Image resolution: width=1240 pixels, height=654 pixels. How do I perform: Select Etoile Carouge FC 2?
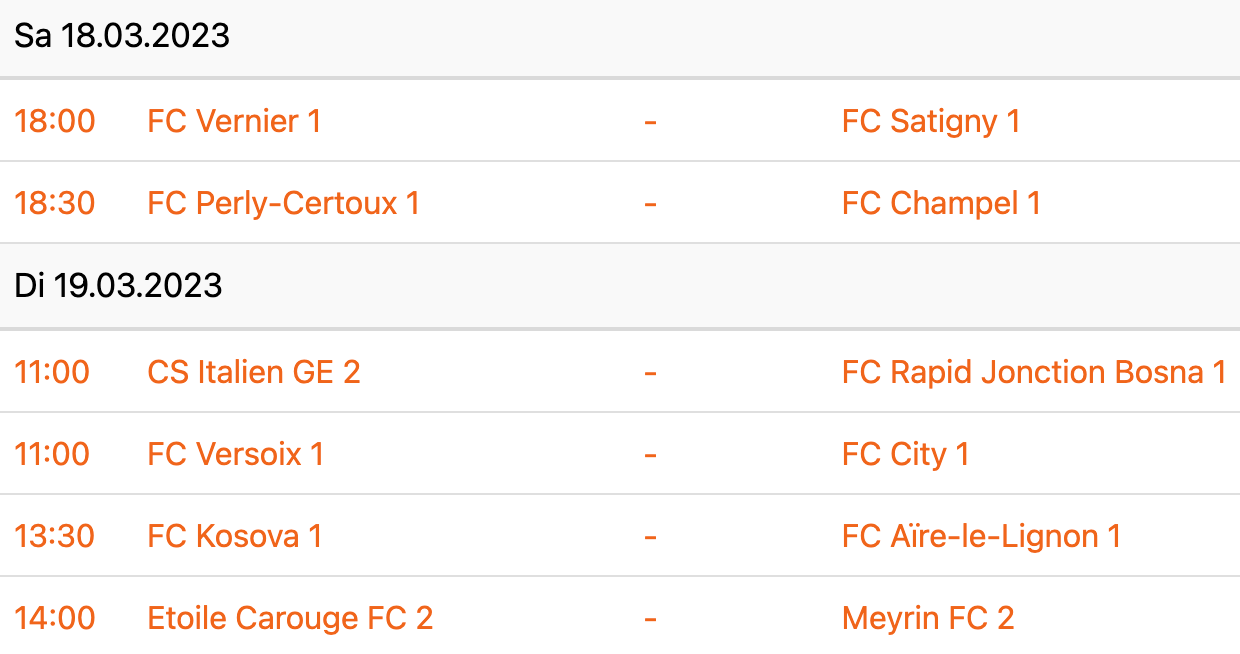pyautogui.click(x=290, y=618)
